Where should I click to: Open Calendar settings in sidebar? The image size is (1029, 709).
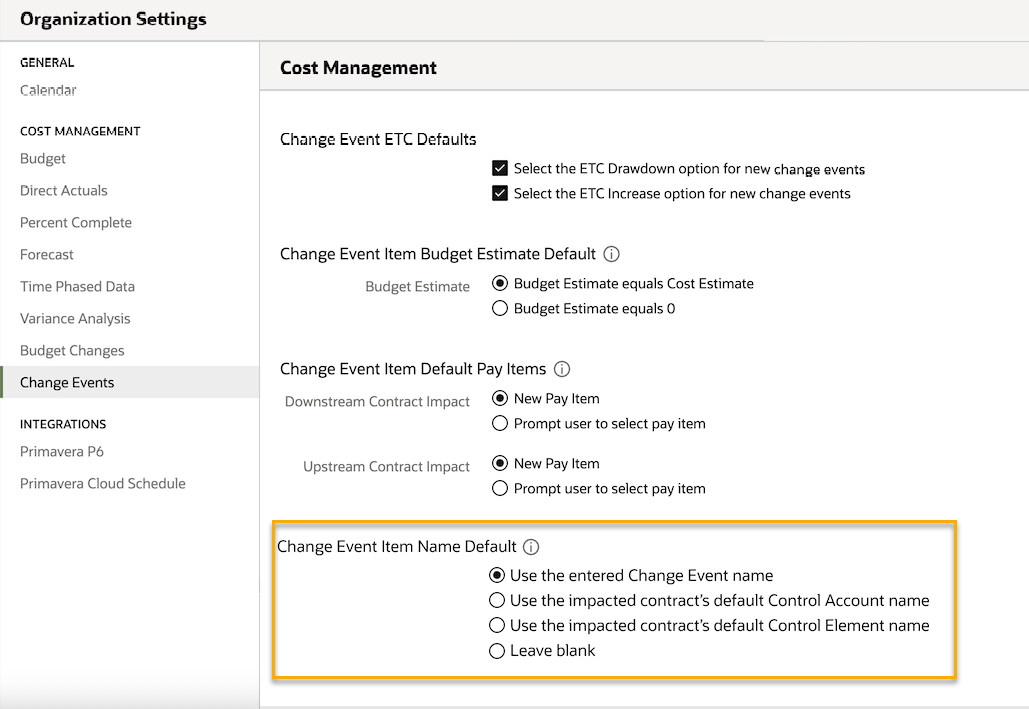tap(48, 90)
